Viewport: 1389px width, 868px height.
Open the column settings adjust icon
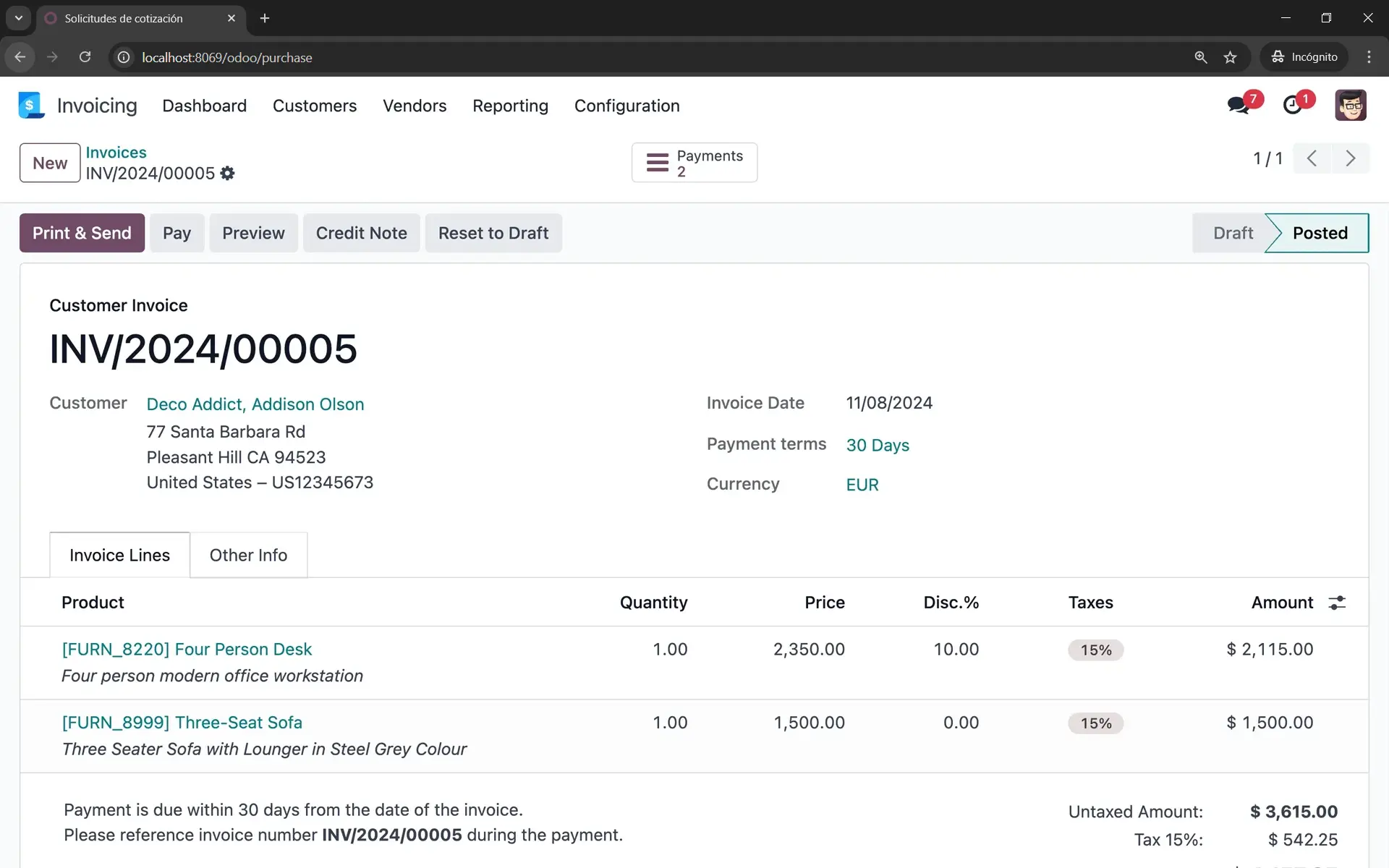point(1337,603)
